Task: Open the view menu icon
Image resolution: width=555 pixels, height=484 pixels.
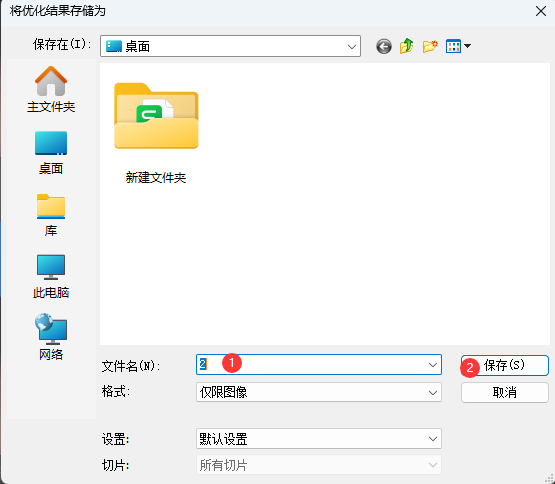Action: click(458, 46)
